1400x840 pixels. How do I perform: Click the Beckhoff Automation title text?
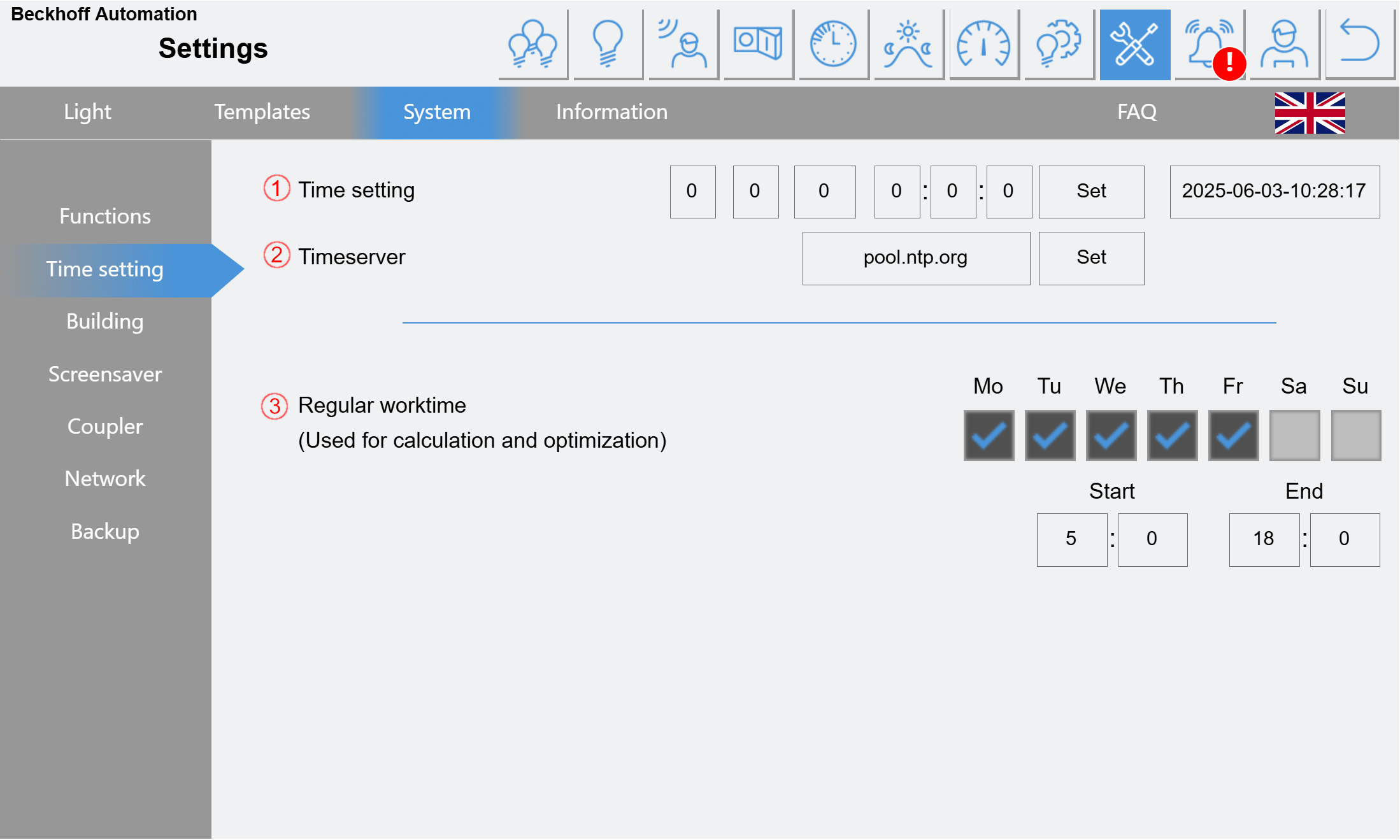coord(104,14)
